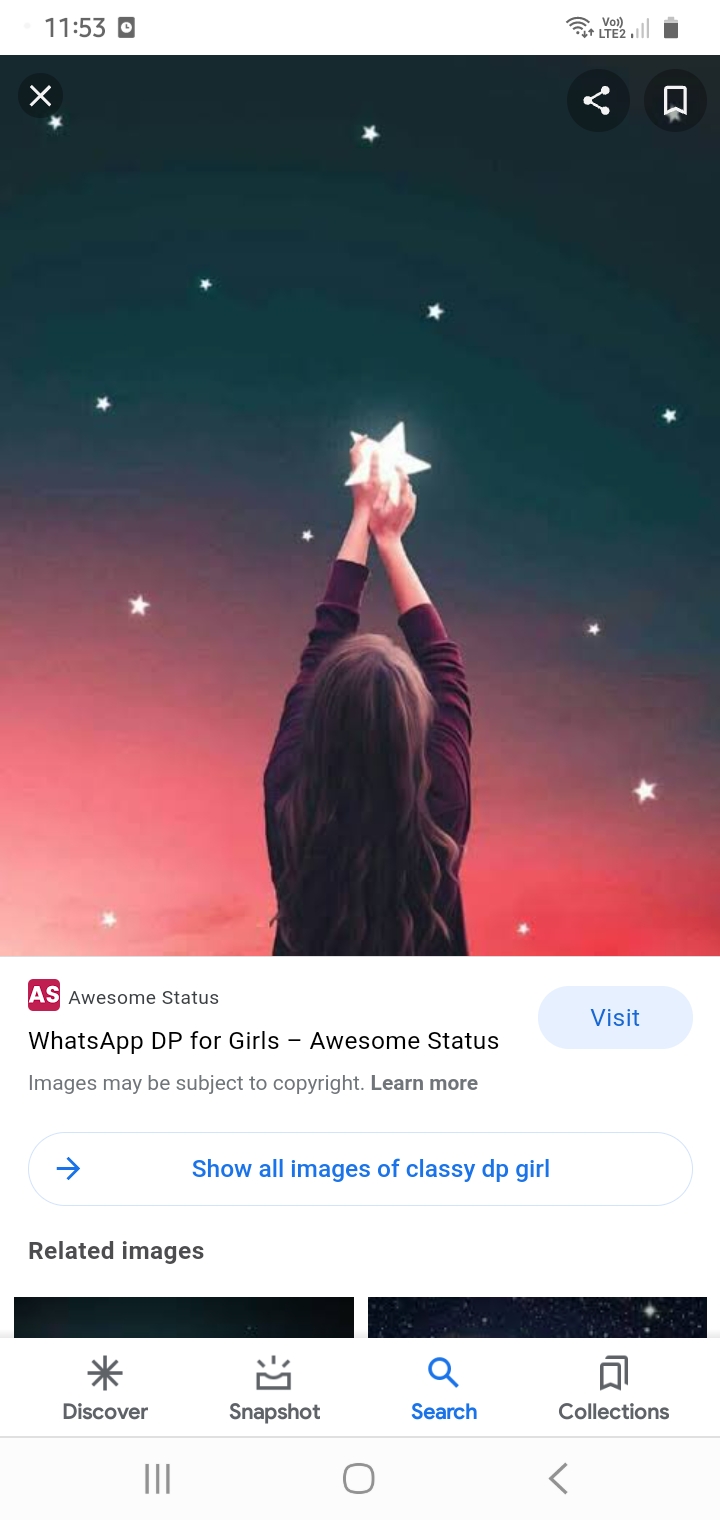
Task: Tap the Awesome Status source name
Action: pyautogui.click(x=143, y=997)
